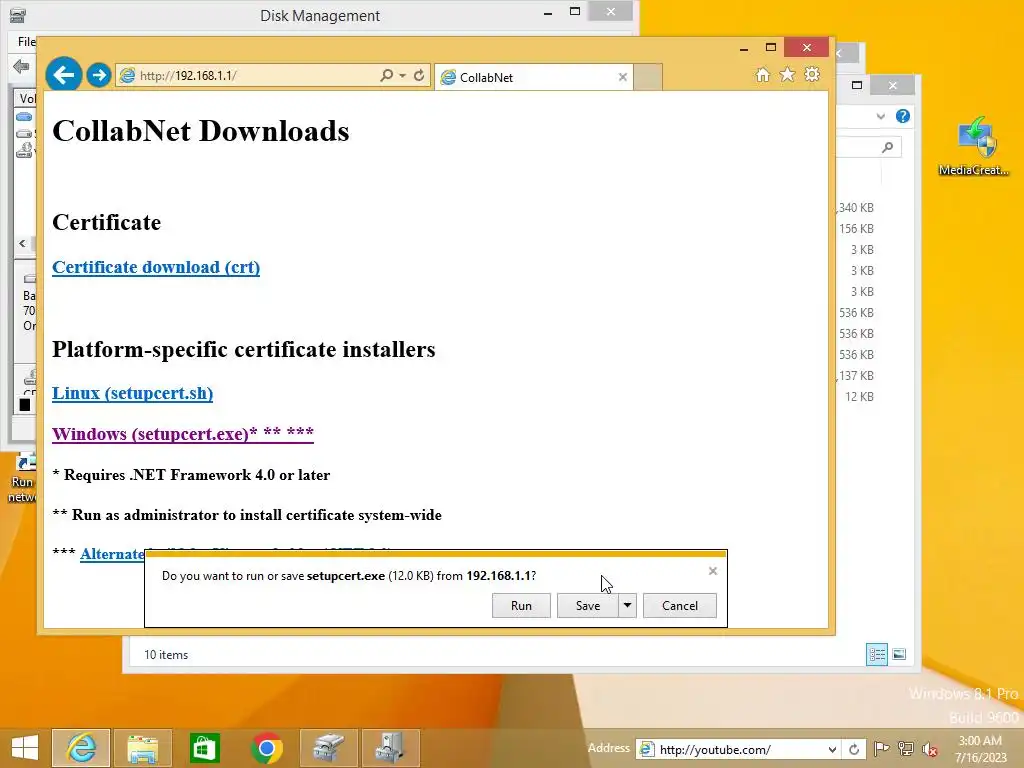This screenshot has width=1024, height=768.
Task: Open Help in File Explorer window
Action: pos(903,116)
